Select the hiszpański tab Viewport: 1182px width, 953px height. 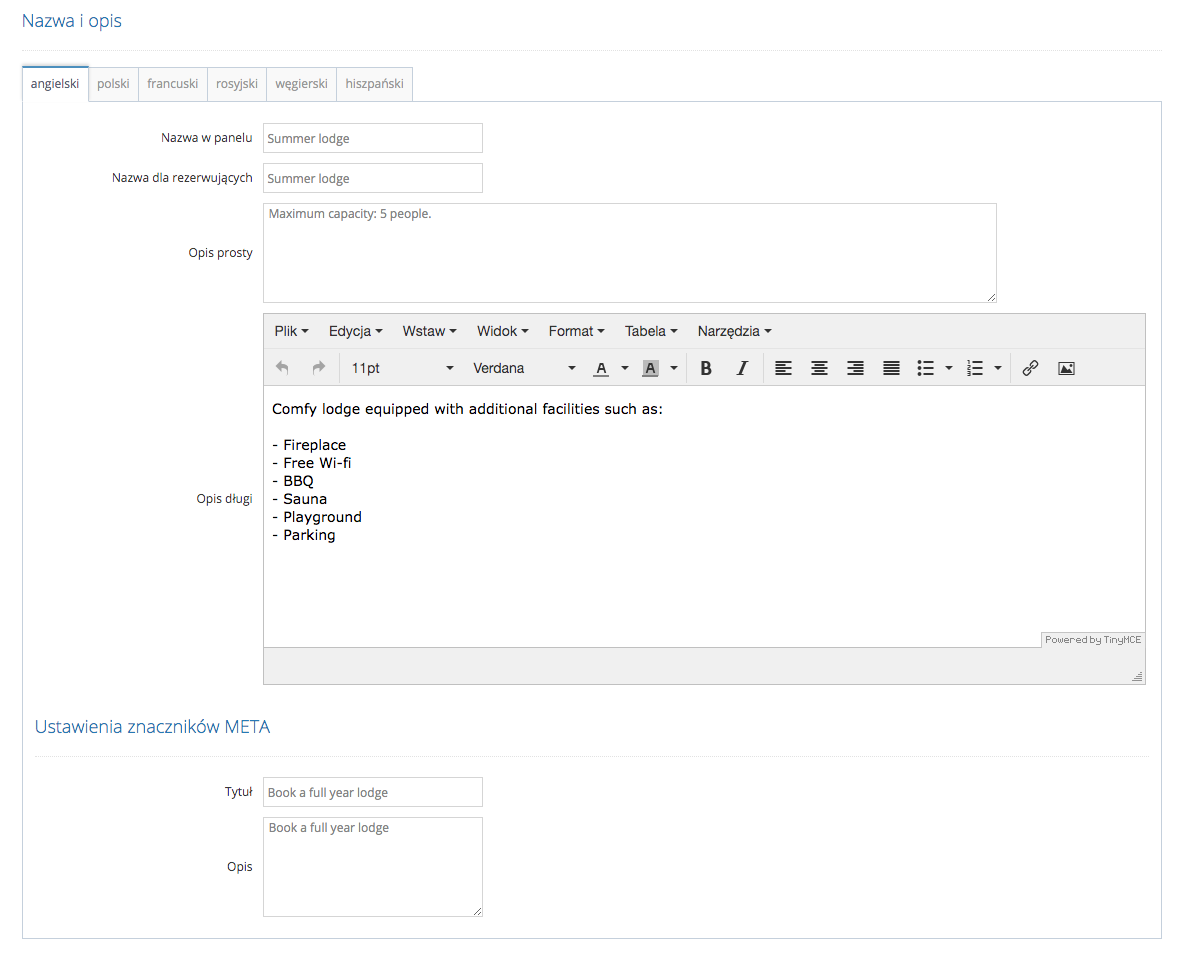[374, 84]
